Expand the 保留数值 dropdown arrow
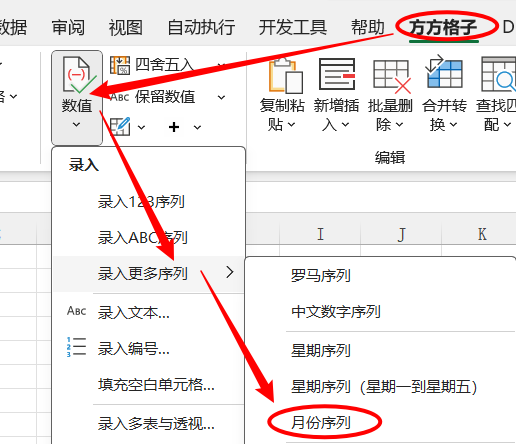This screenshot has width=516, height=444. click(x=221, y=97)
